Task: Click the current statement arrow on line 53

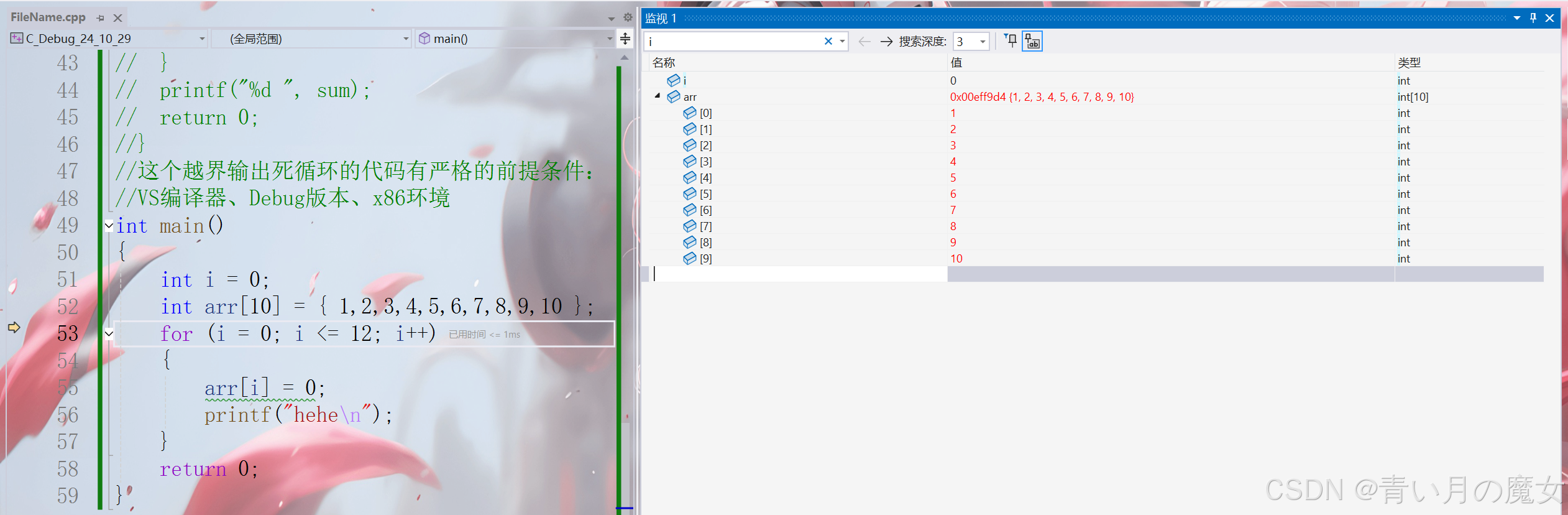Action: point(14,327)
